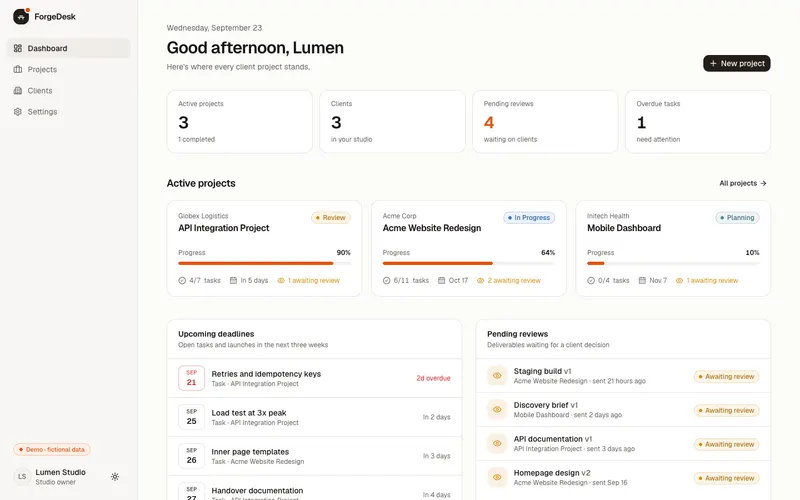Click the eye icon beside 2 awaiting review
Screen dimensions: 800x500
tap(480, 280)
